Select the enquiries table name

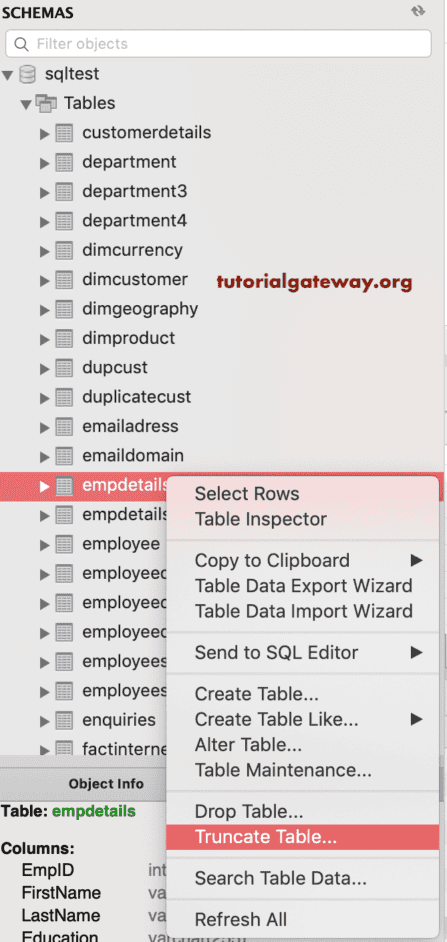click(119, 720)
